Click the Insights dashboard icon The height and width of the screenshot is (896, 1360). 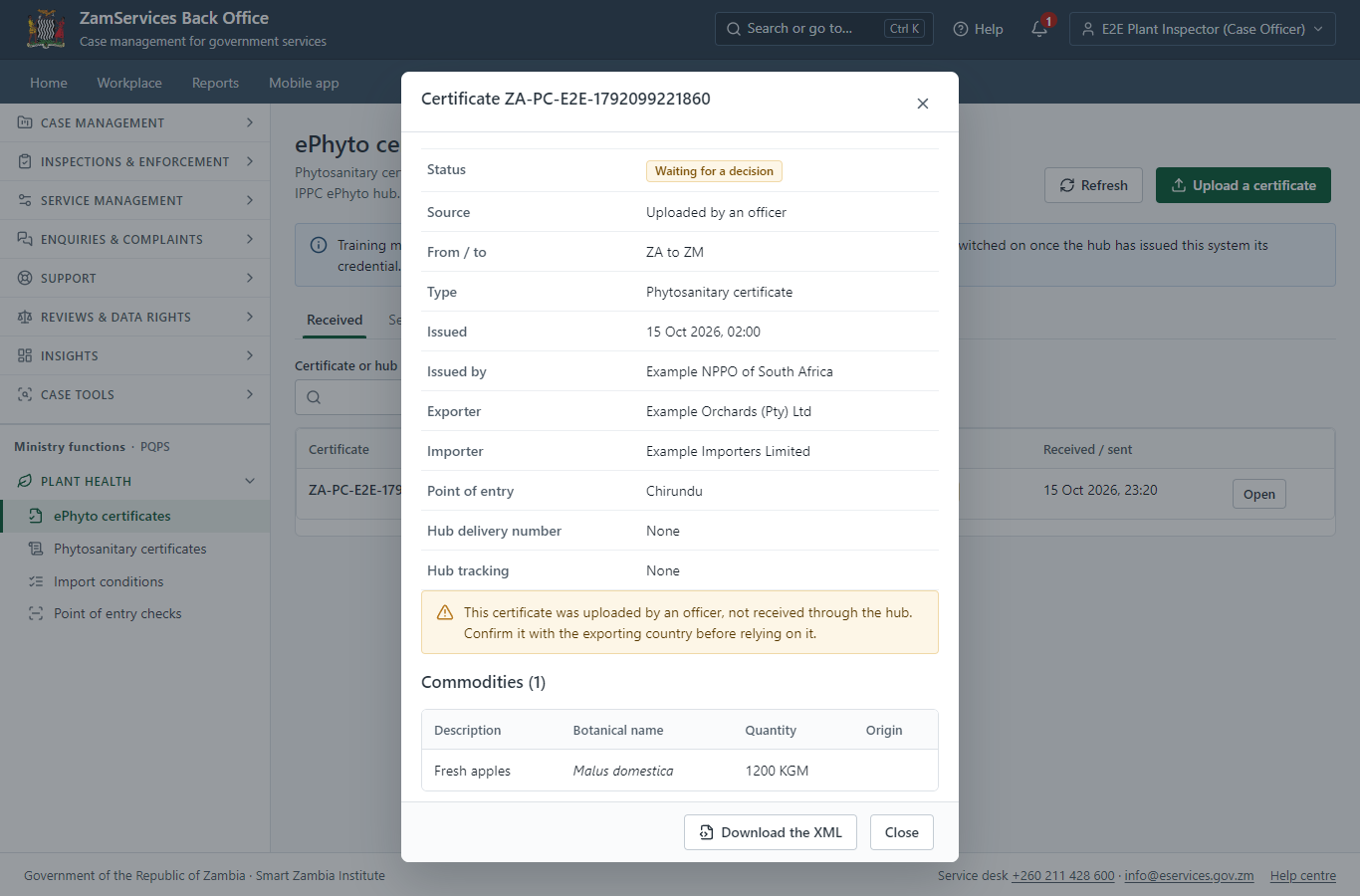coord(25,355)
